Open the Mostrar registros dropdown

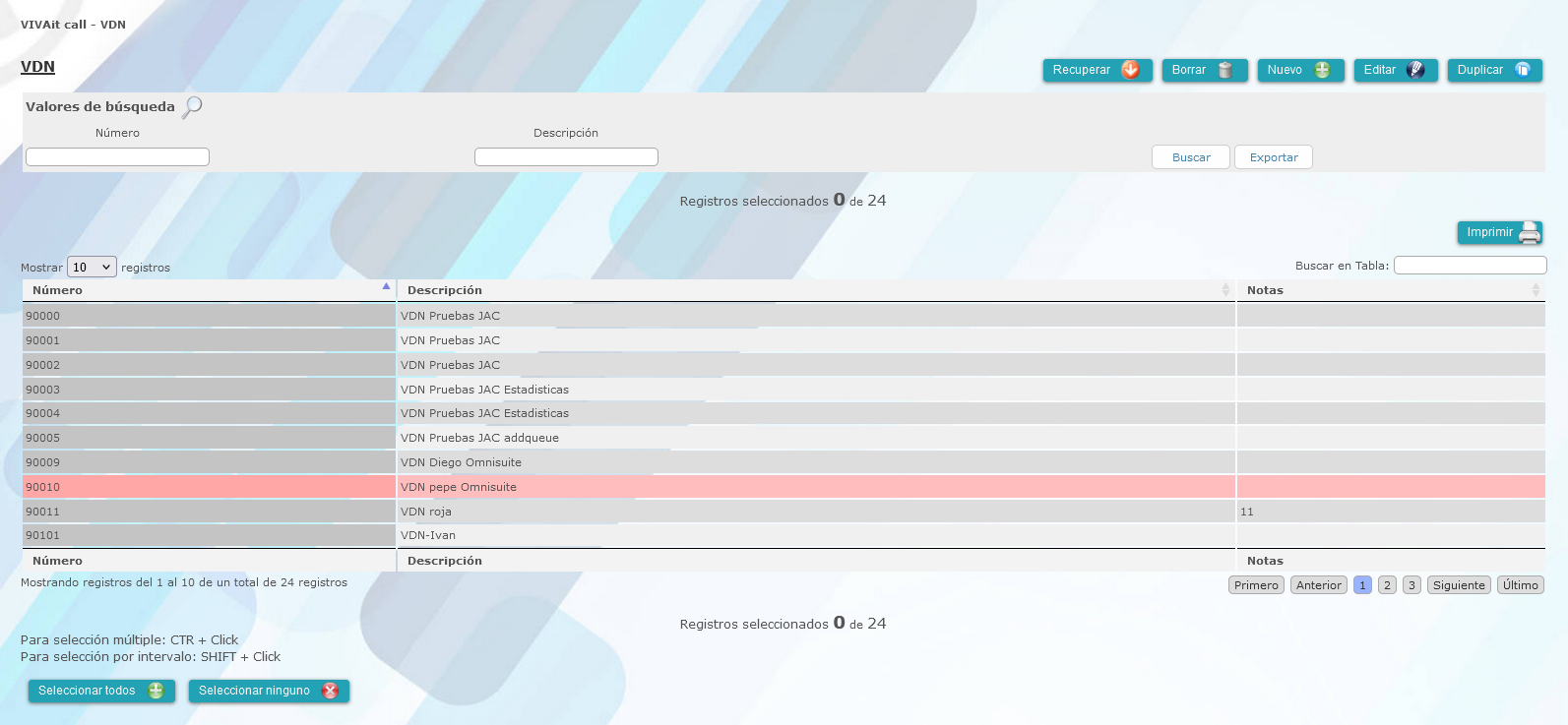(x=92, y=268)
